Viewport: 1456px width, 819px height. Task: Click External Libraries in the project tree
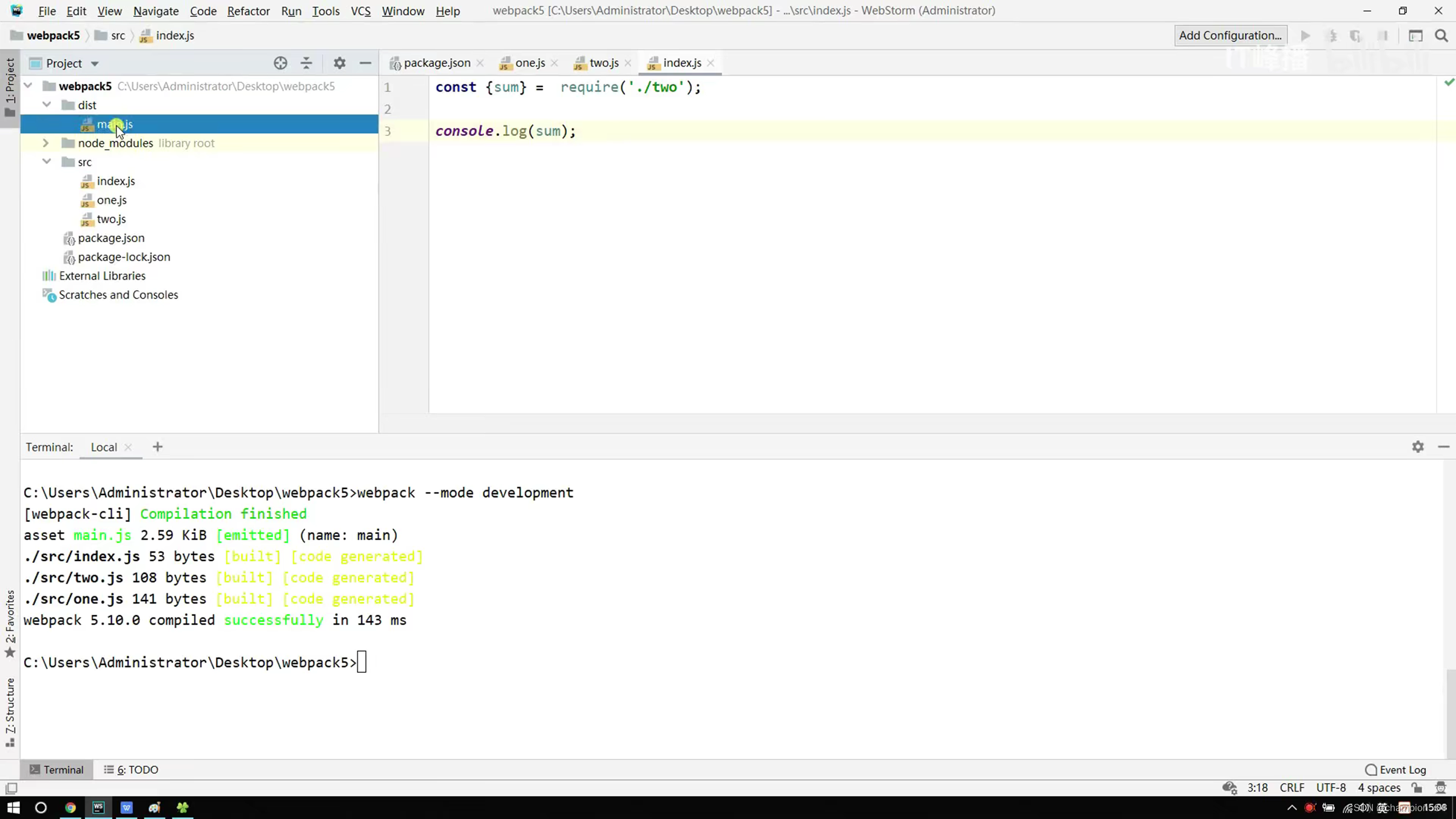102,276
